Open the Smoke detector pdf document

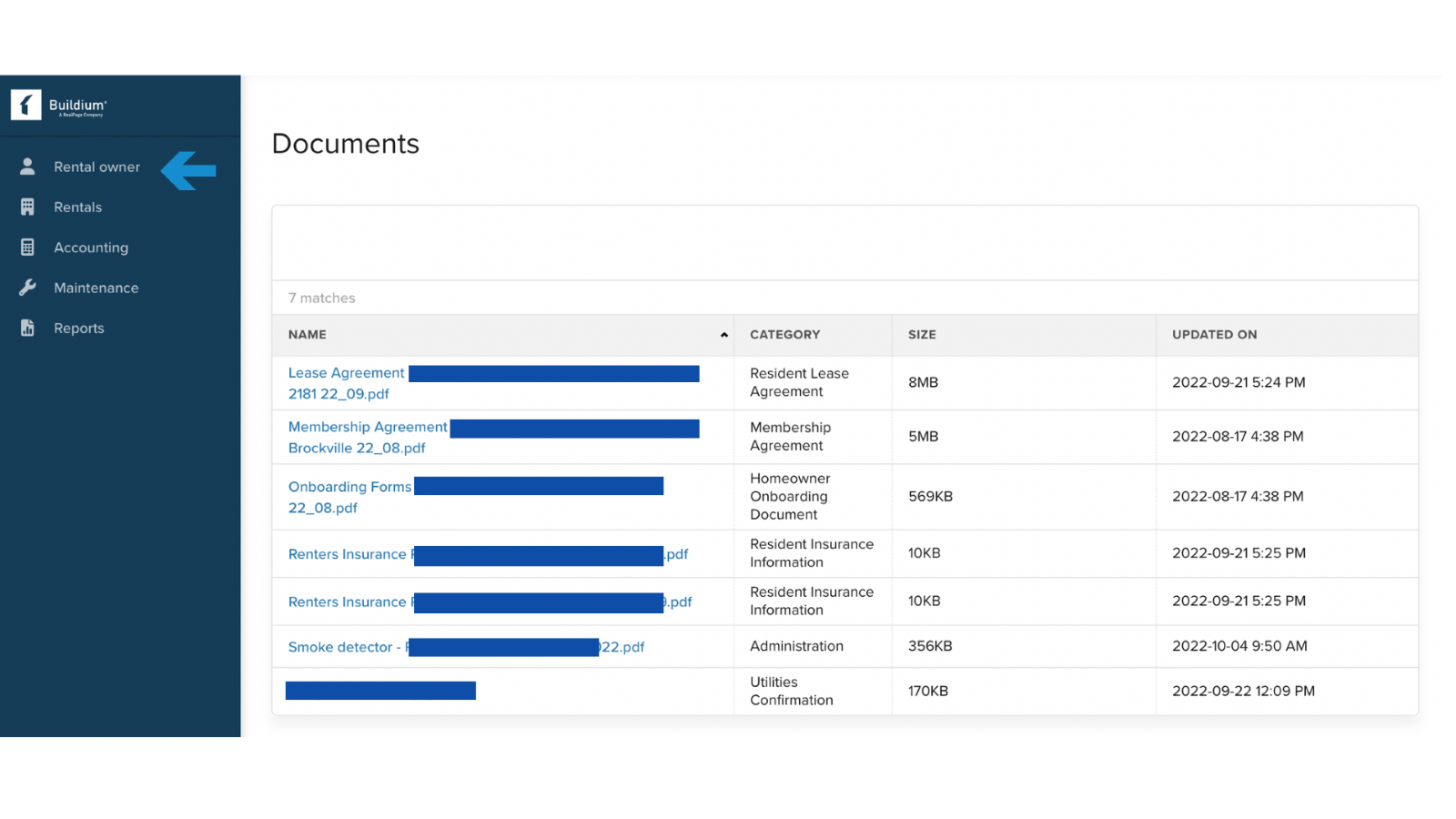click(466, 647)
